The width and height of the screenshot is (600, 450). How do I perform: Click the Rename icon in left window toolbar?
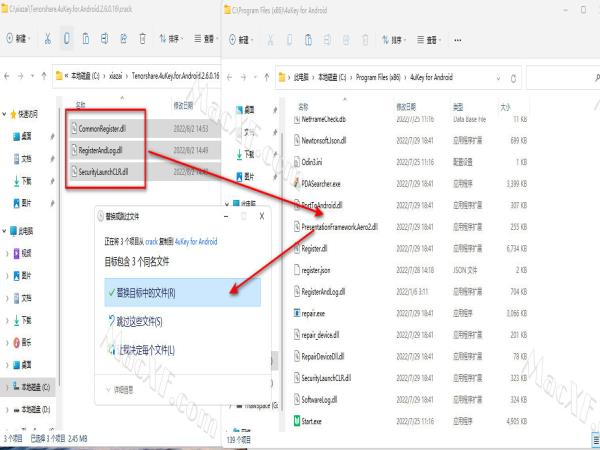point(104,38)
